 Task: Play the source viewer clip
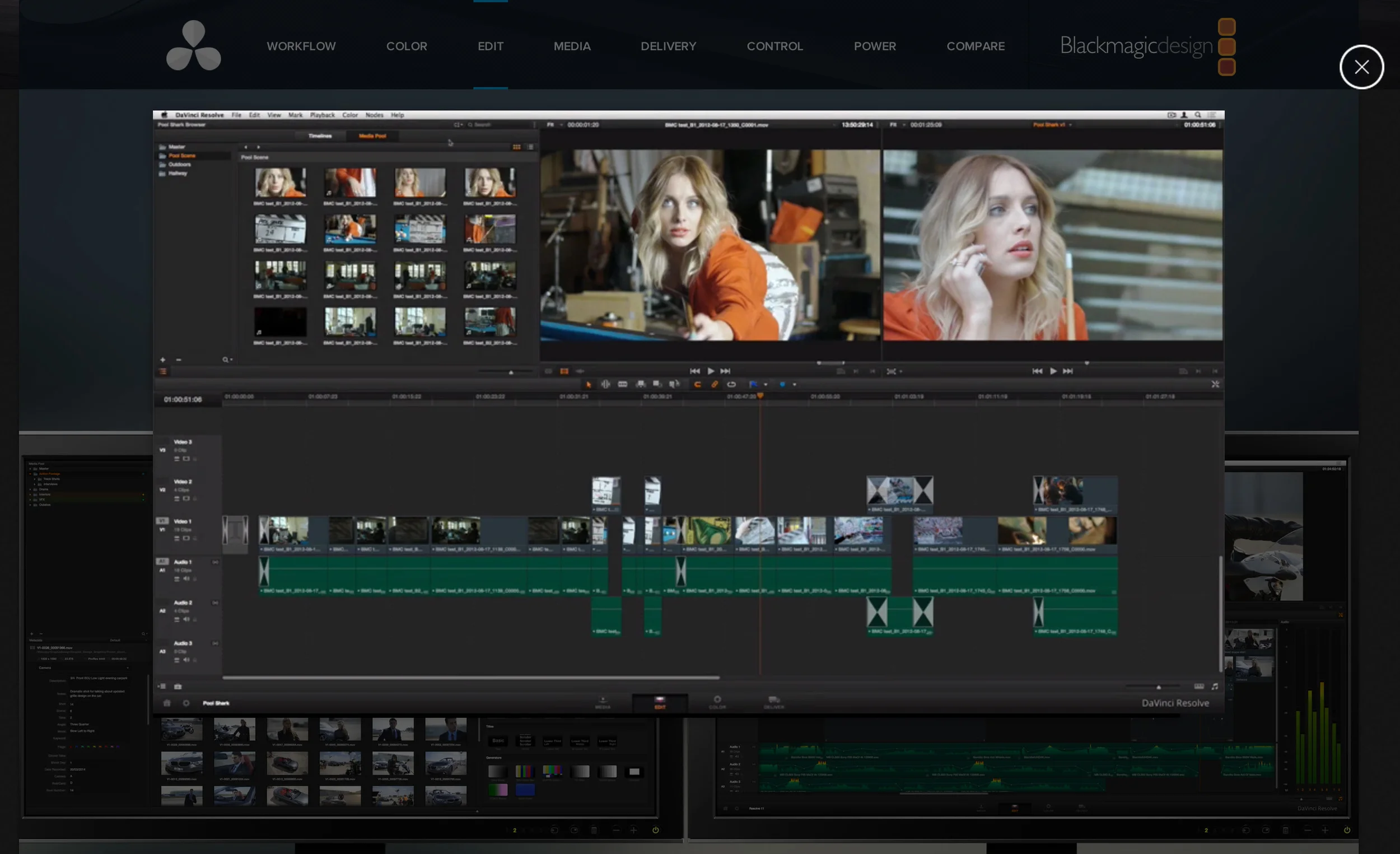pyautogui.click(x=710, y=371)
